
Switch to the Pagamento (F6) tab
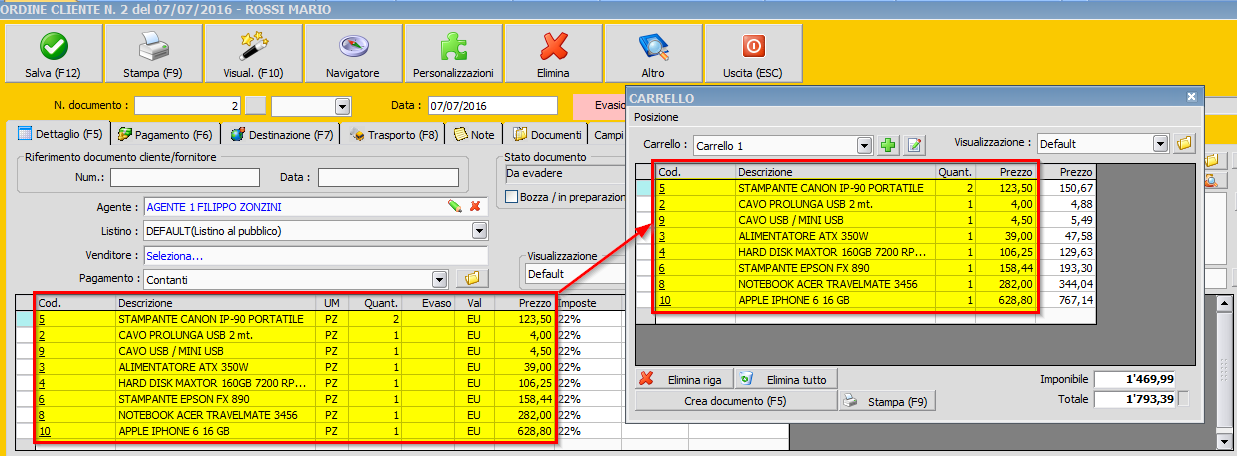165,134
